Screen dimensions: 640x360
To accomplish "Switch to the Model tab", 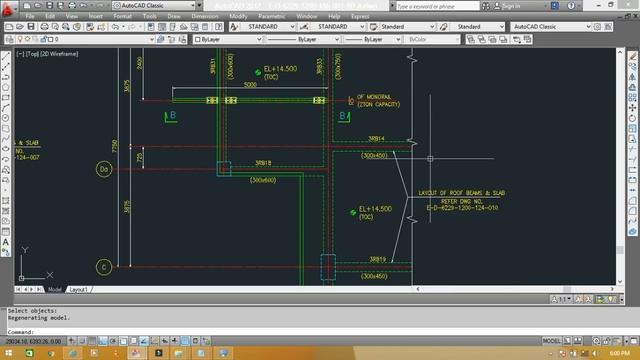I will [x=55, y=289].
